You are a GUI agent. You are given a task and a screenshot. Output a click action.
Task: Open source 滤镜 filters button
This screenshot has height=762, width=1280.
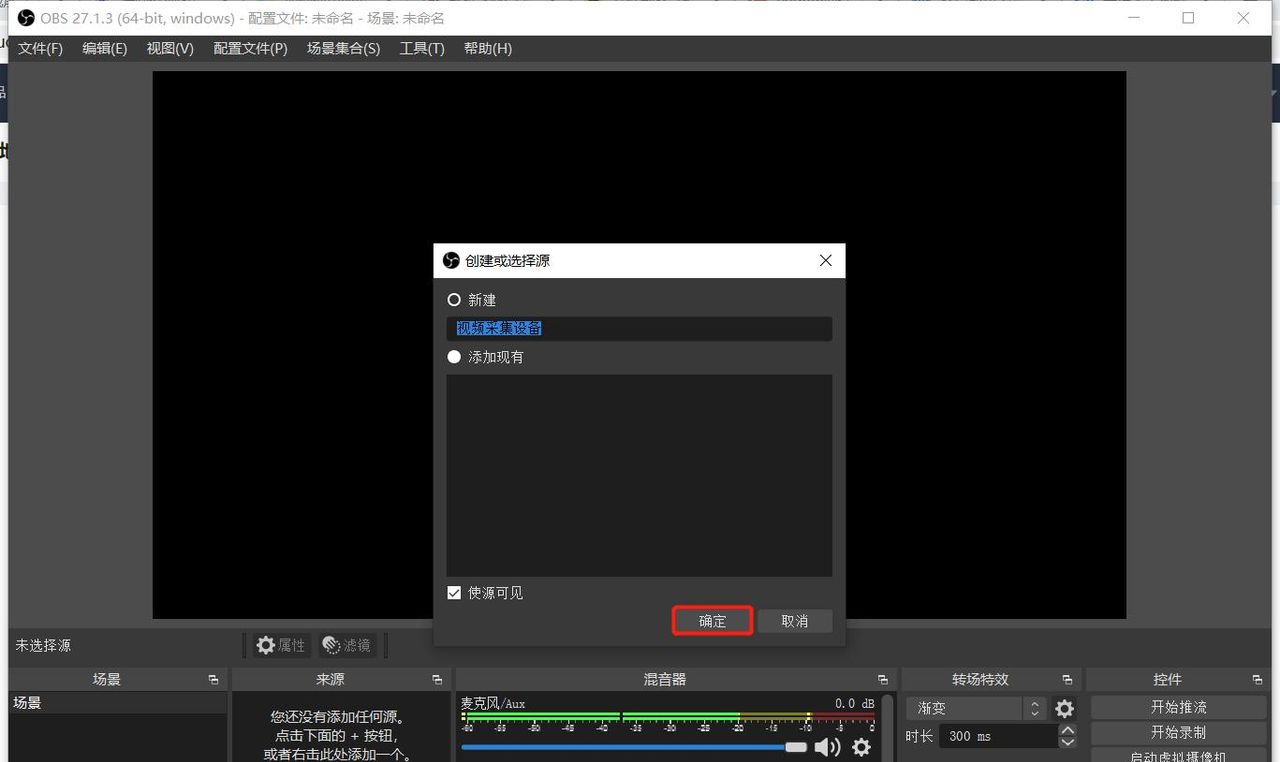[347, 646]
